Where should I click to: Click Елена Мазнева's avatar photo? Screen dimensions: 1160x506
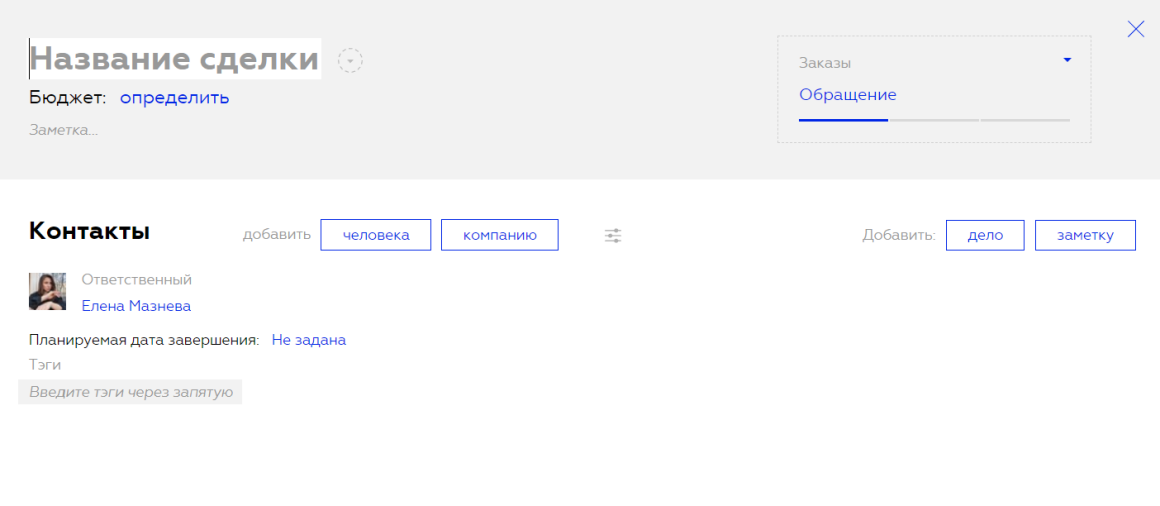47,291
